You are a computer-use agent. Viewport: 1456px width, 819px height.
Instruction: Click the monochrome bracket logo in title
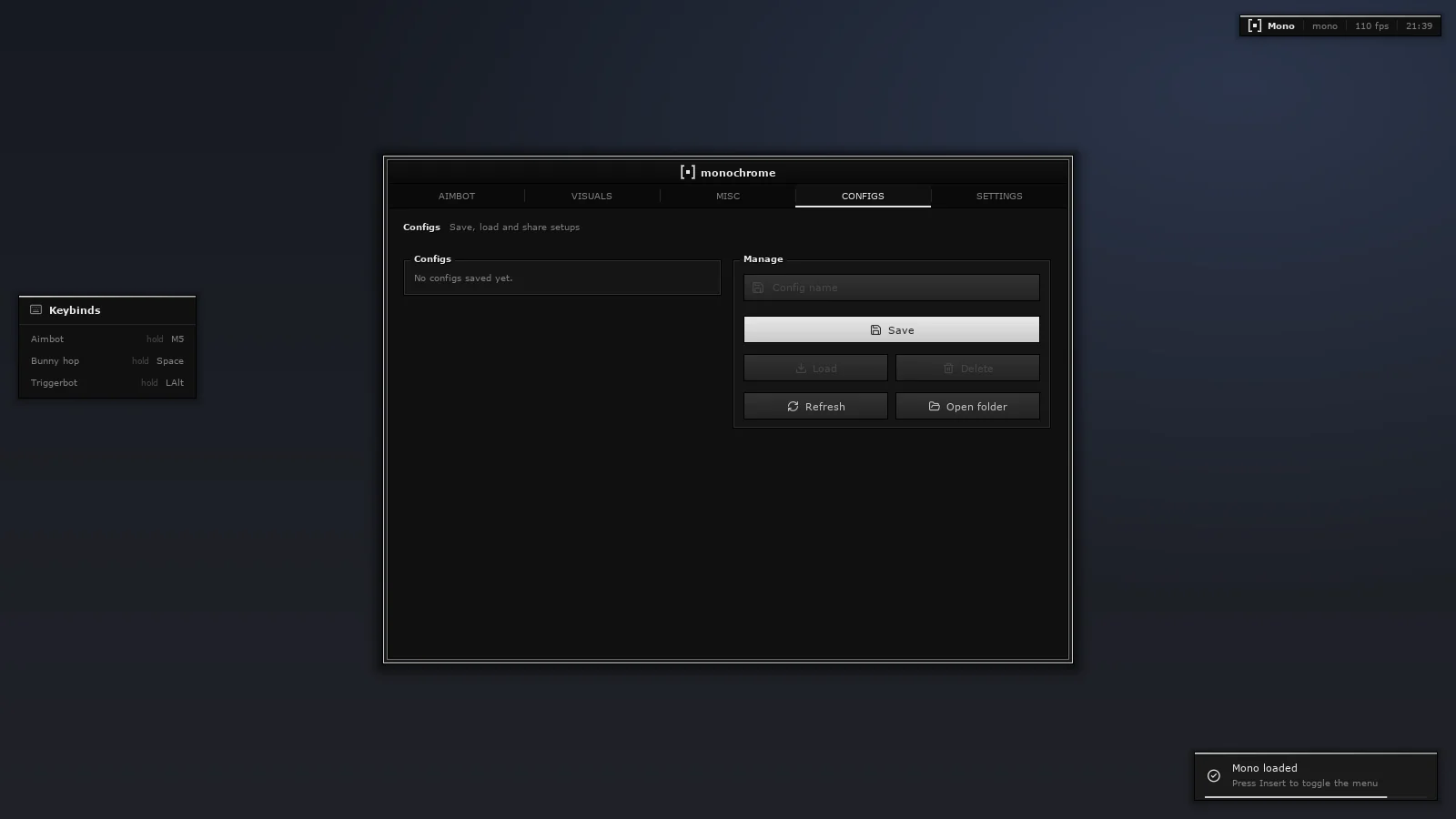click(x=687, y=172)
